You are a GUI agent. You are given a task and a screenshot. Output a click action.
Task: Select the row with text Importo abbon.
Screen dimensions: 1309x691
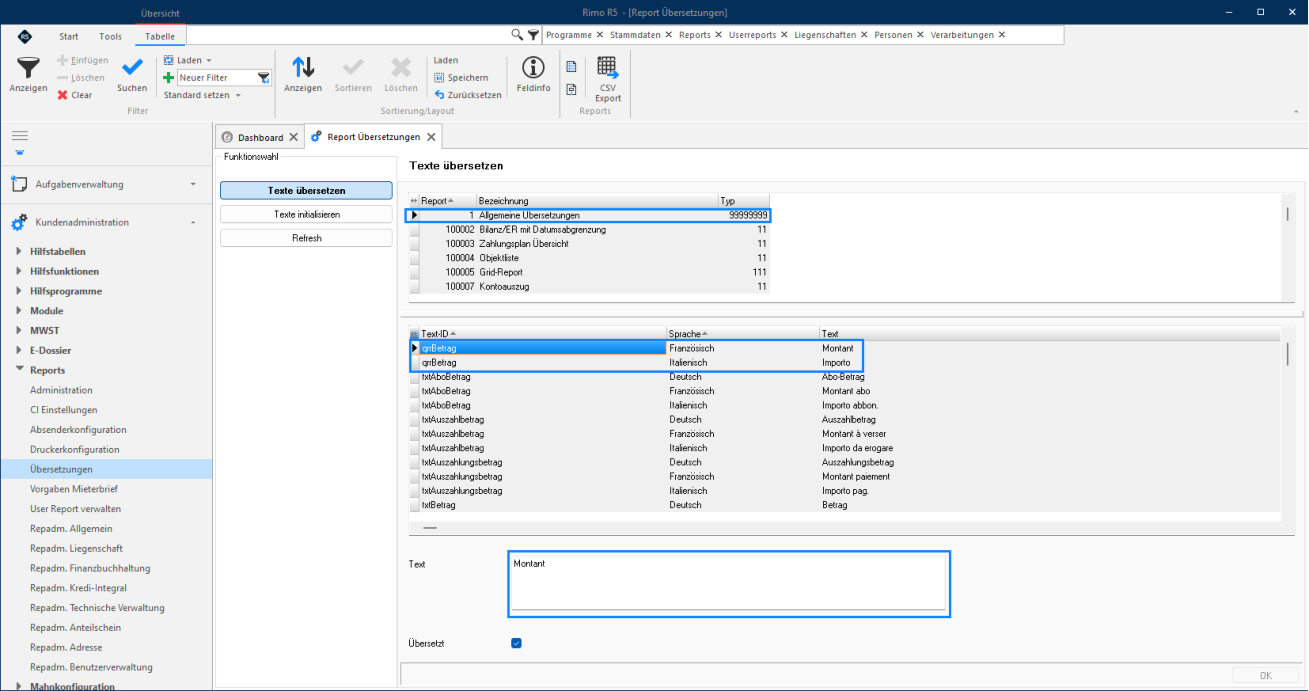[845, 405]
